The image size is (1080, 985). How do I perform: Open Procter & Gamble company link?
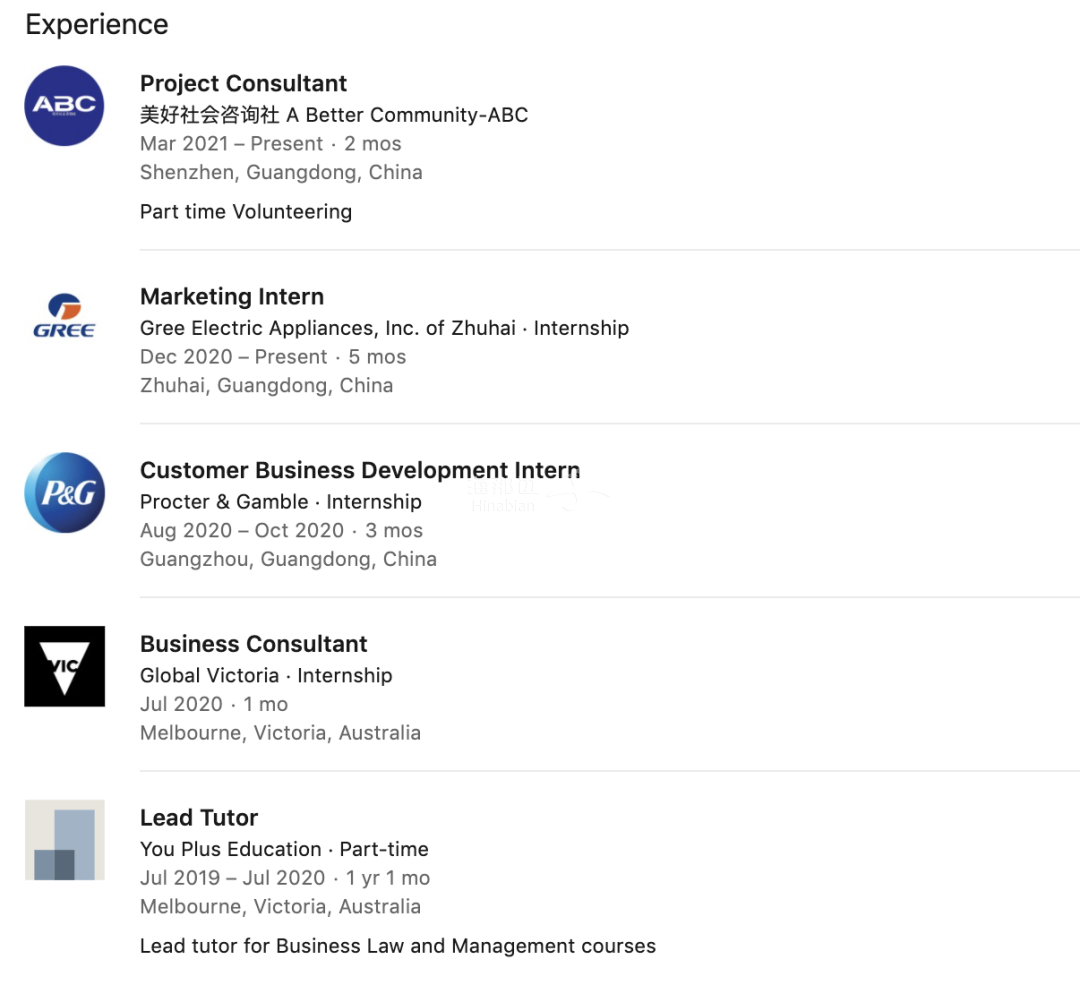point(224,501)
